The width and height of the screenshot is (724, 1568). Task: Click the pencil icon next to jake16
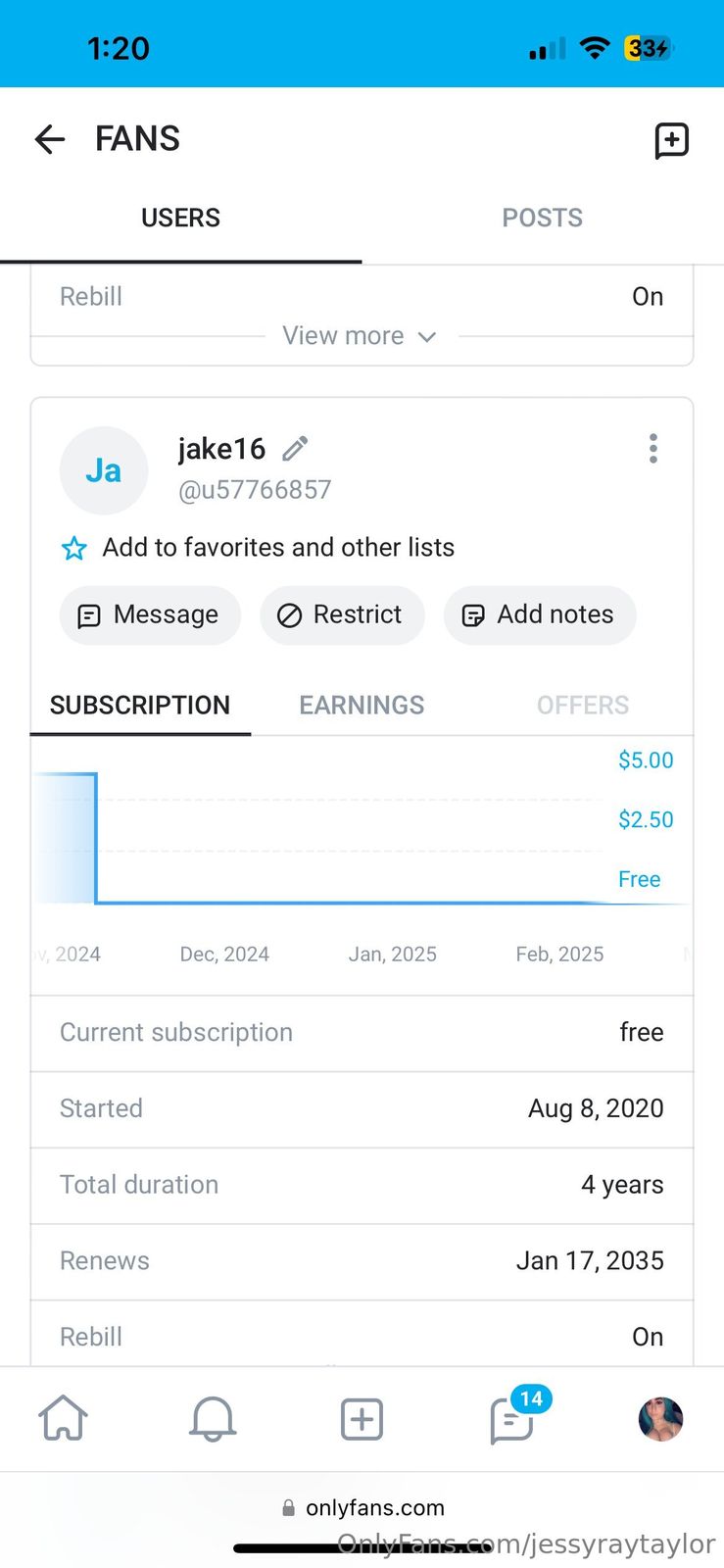point(295,449)
